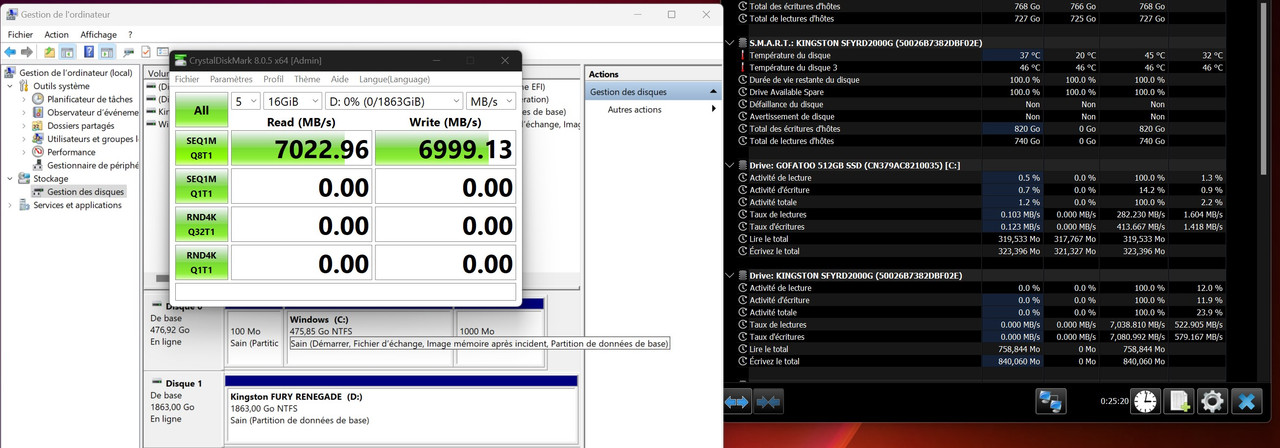Click the blue X close sensors icon
The height and width of the screenshot is (448, 1280).
pos(1247,402)
